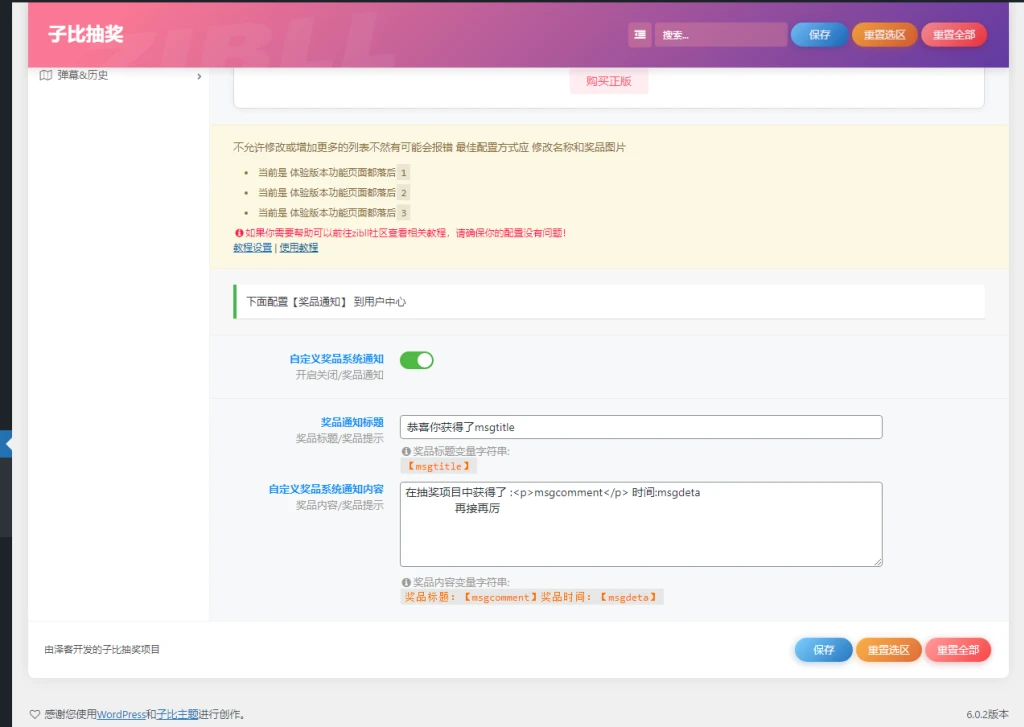The width and height of the screenshot is (1024, 727).
Task: Click the heart icon in the footer
Action: [x=37, y=714]
